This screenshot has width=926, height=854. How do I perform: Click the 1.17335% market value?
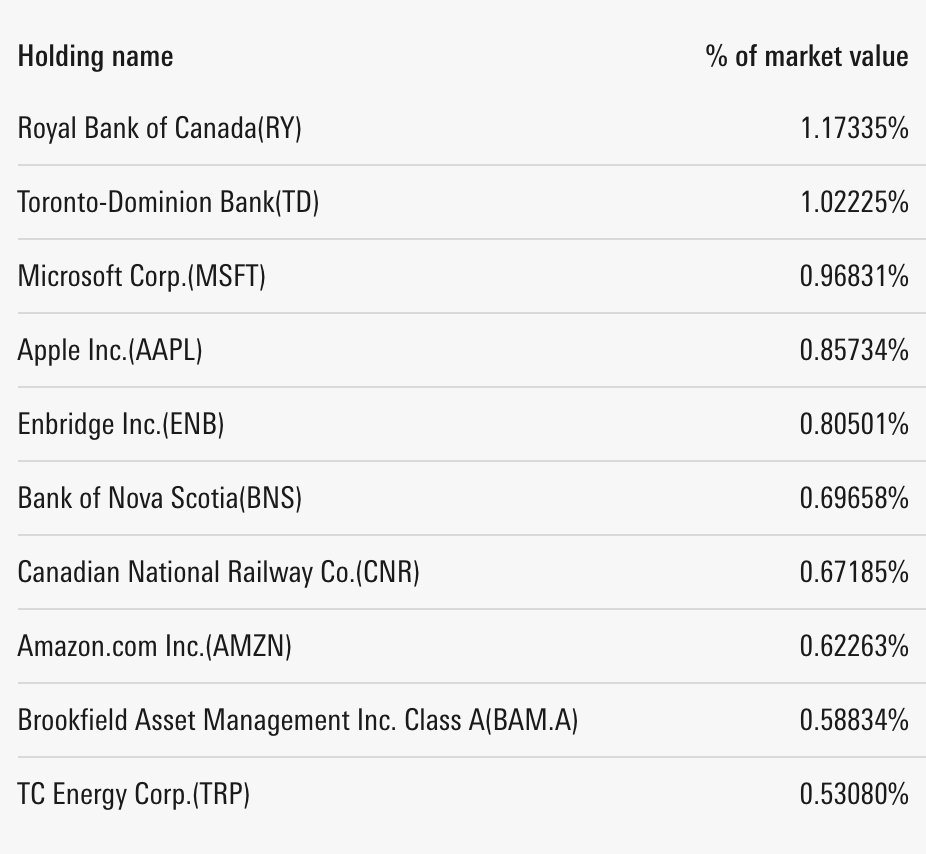point(854,128)
